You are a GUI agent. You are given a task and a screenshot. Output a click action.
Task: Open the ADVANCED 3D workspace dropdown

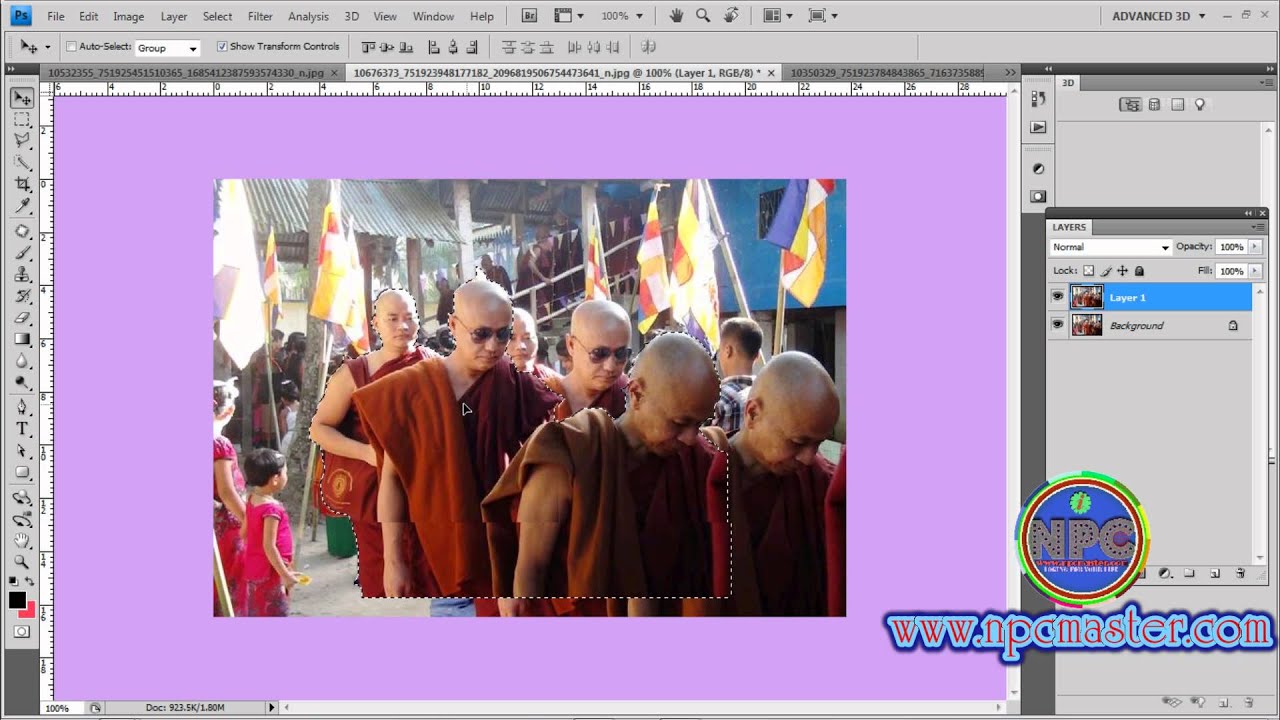click(x=1158, y=16)
